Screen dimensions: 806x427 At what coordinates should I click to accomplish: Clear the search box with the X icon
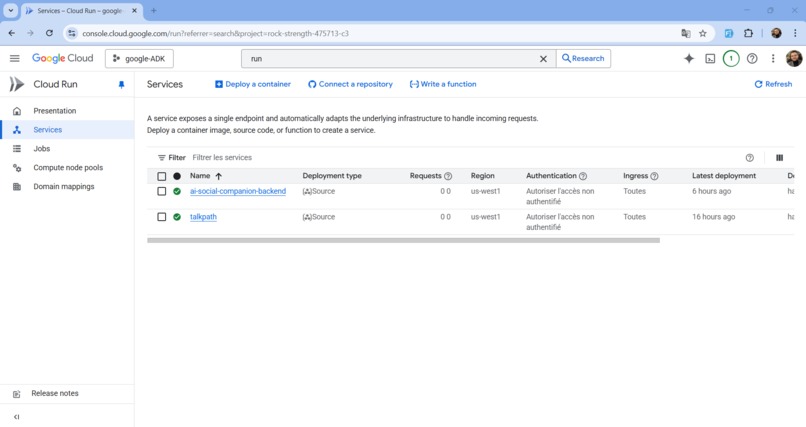pyautogui.click(x=543, y=59)
